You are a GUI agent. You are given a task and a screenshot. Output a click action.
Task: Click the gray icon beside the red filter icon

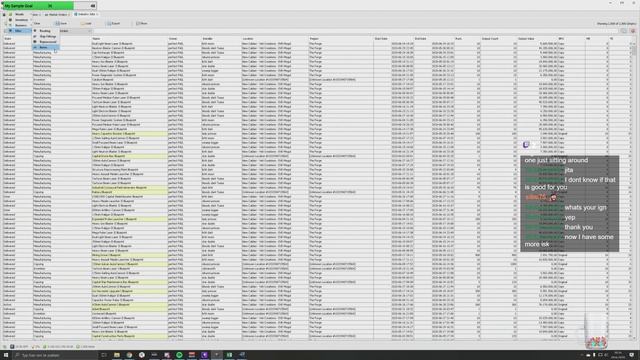coord(624,31)
